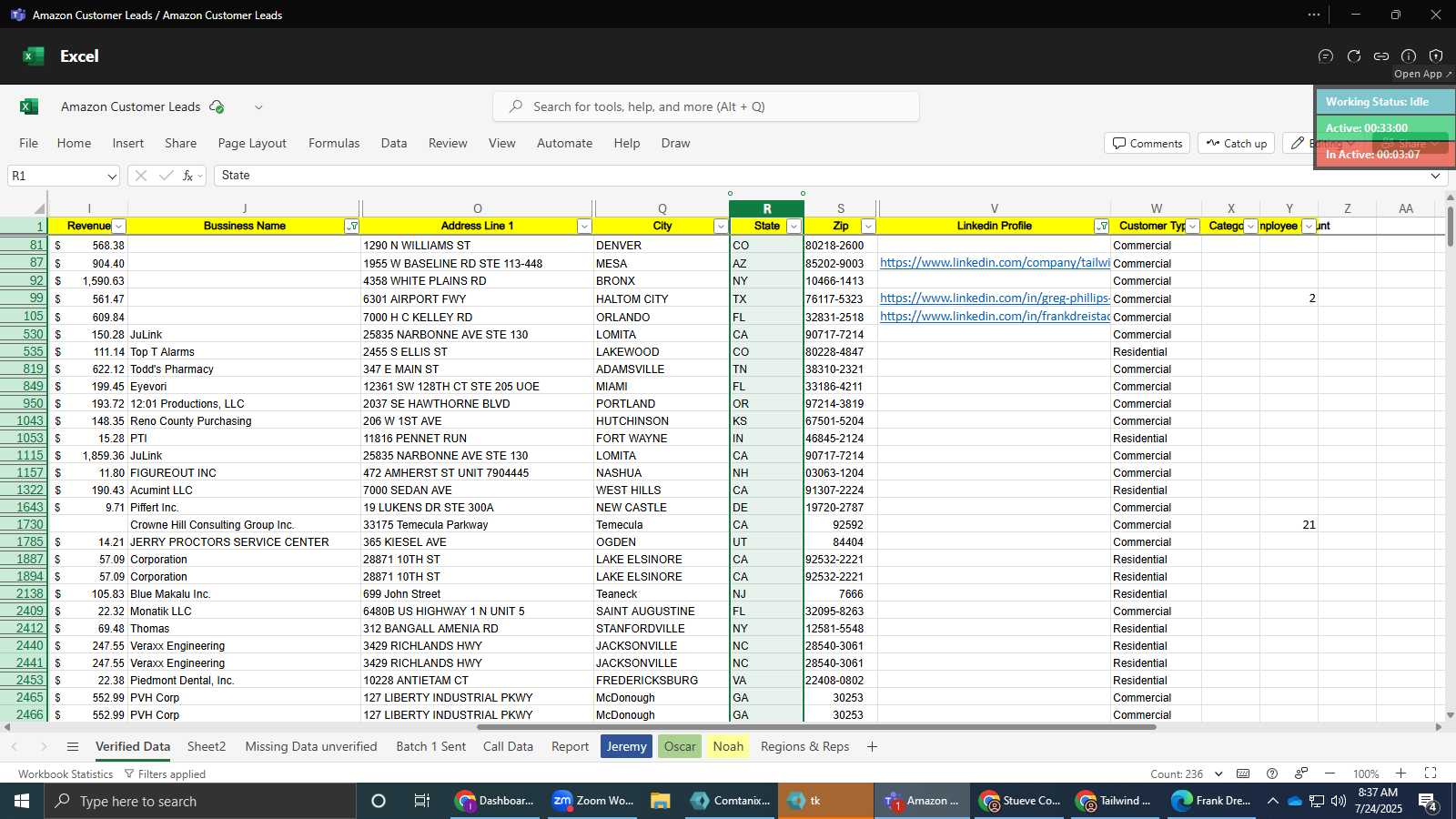This screenshot has width=1456, height=819.
Task: Click the select-all triangle corner of grid
Action: [x=39, y=208]
